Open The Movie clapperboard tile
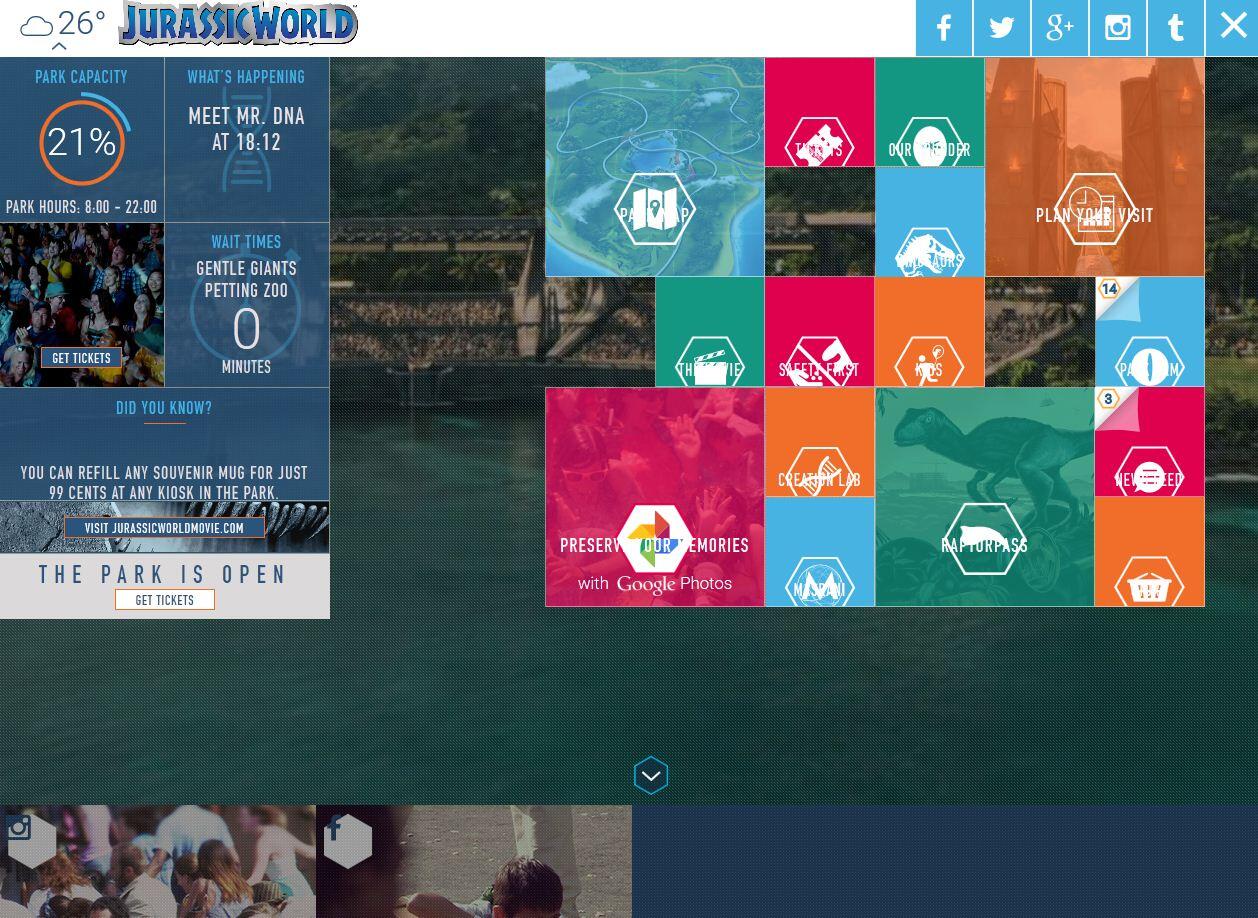The height and width of the screenshot is (918, 1258). 709,332
